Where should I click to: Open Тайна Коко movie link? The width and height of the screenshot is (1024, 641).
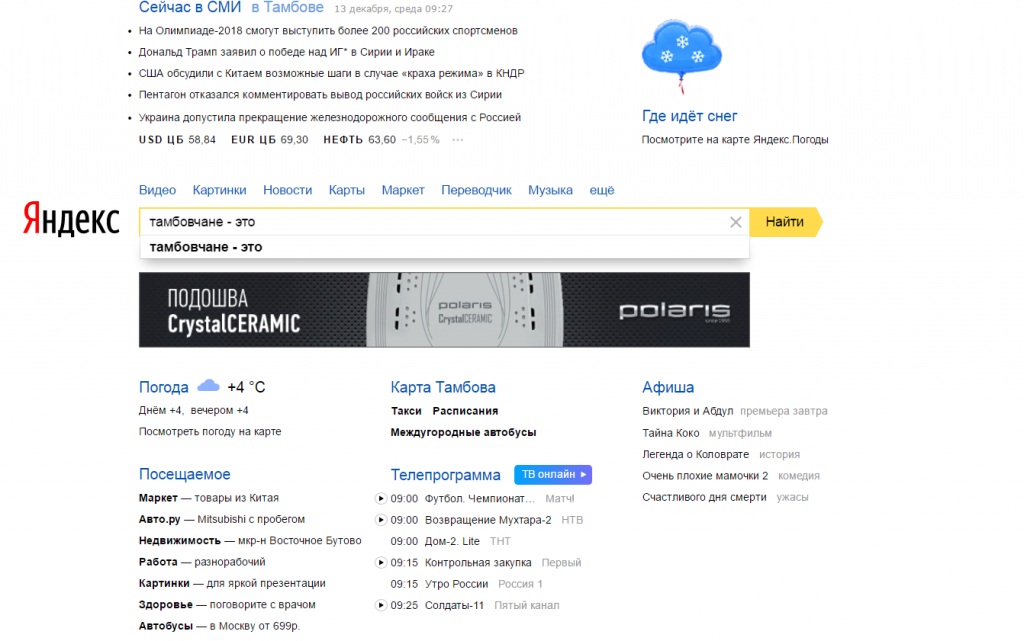(x=671, y=433)
